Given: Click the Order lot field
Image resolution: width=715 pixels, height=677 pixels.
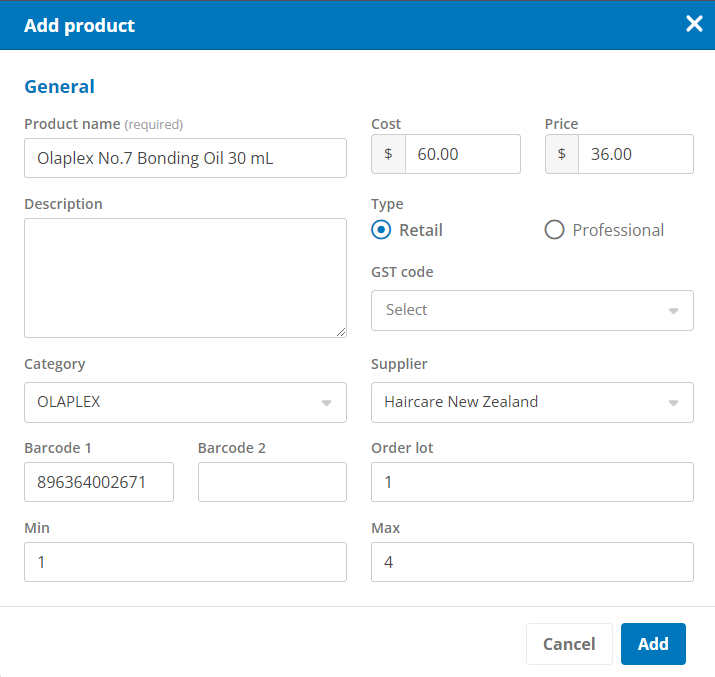Looking at the screenshot, I should pyautogui.click(x=532, y=482).
